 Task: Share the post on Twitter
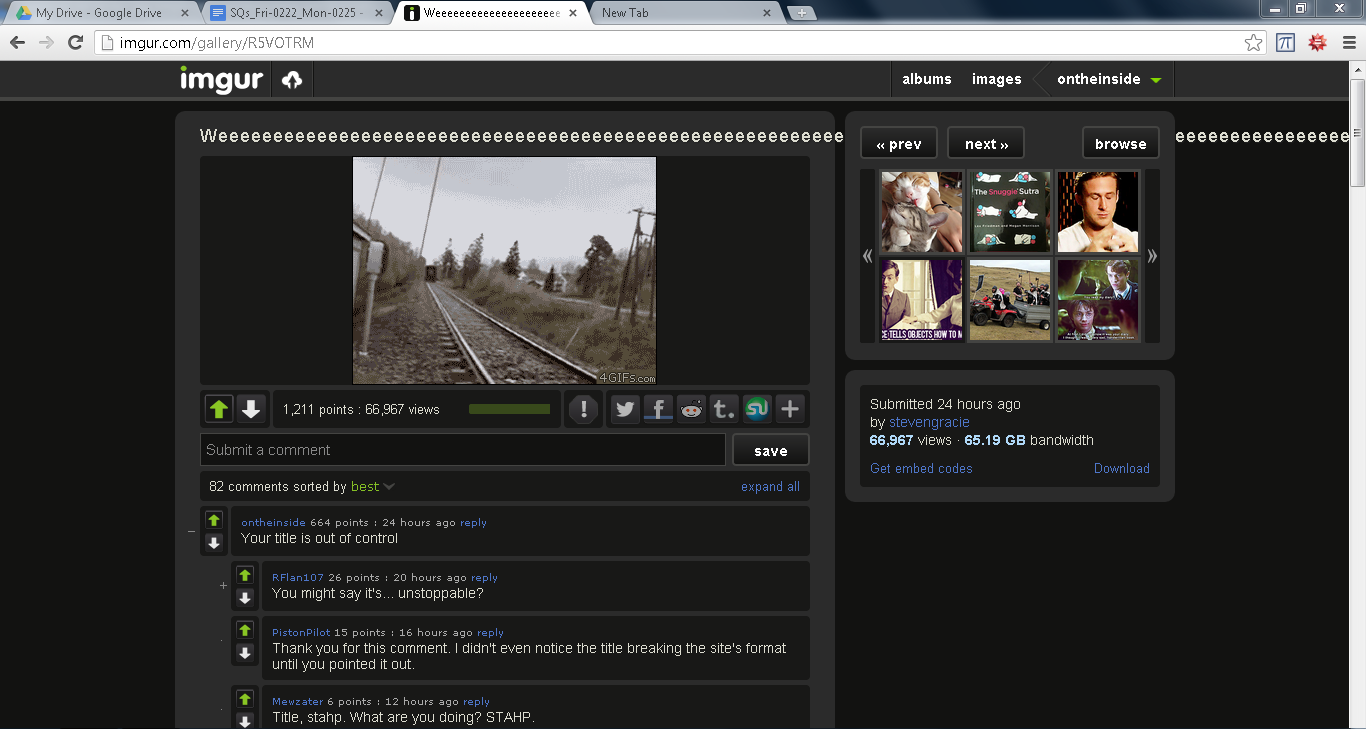pyautogui.click(x=625, y=409)
